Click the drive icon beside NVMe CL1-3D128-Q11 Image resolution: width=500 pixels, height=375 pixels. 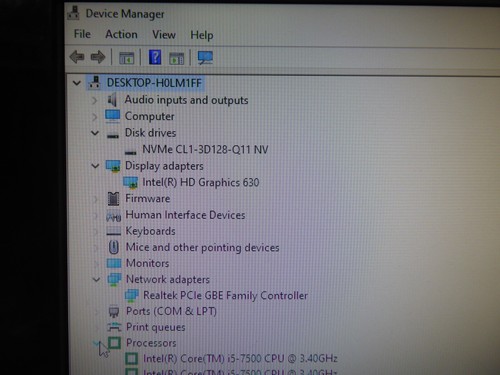click(130, 152)
